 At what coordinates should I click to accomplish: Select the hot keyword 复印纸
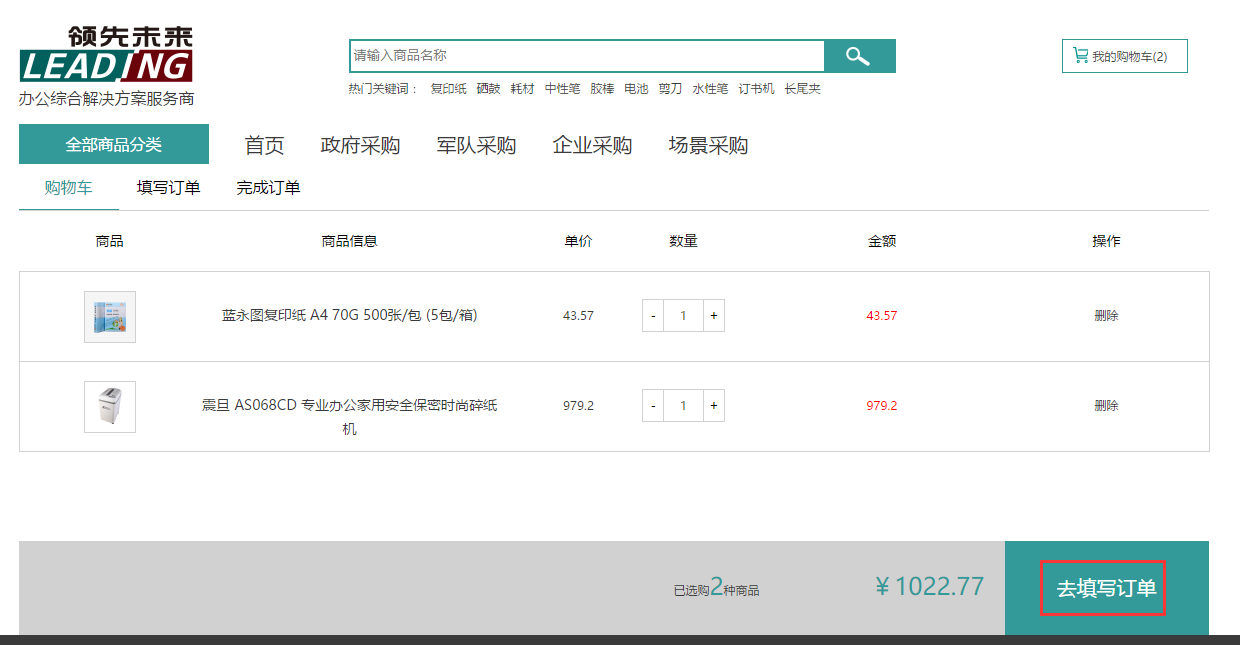pyautogui.click(x=448, y=89)
